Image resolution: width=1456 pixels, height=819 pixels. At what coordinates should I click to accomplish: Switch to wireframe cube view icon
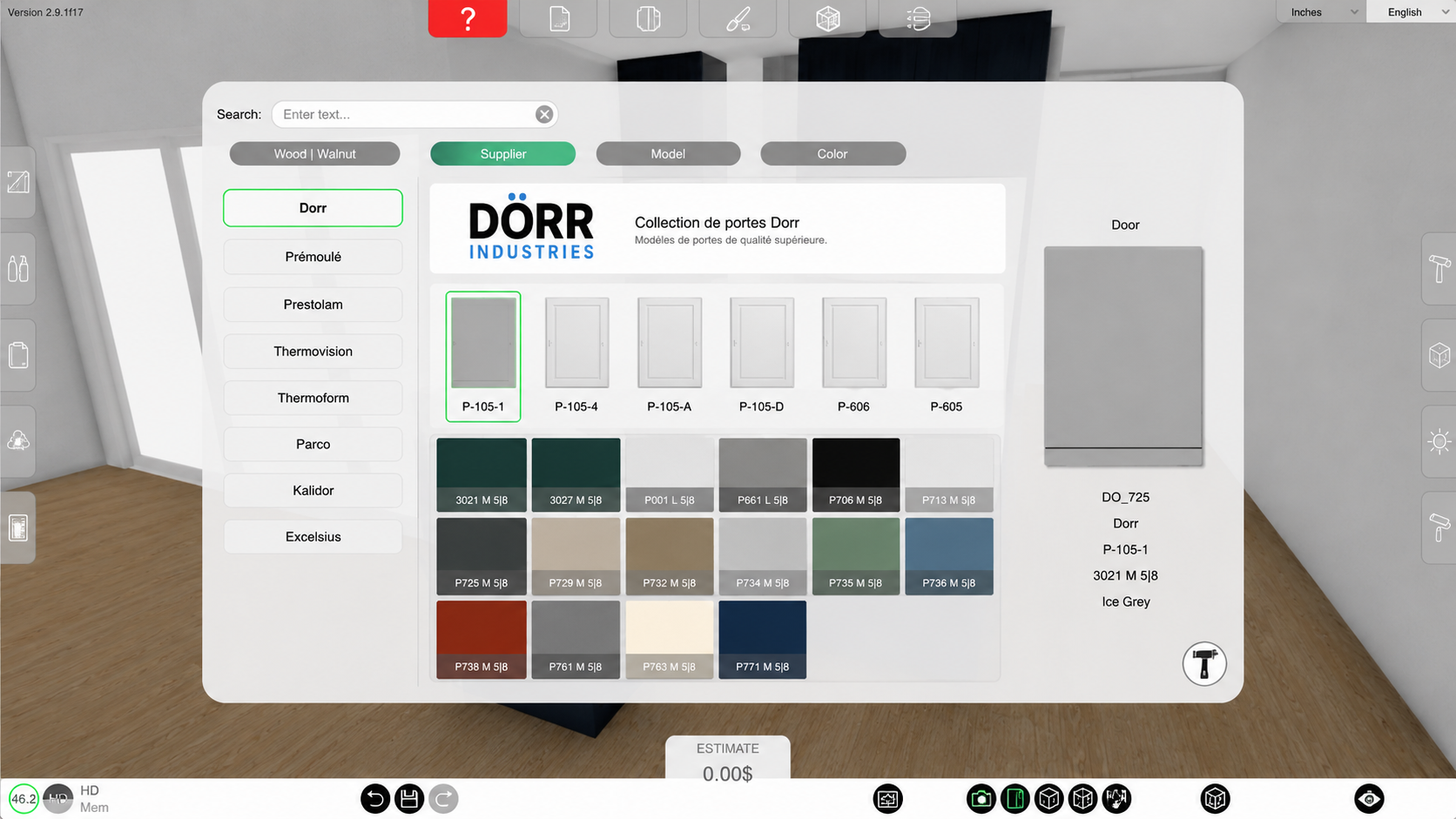1082,798
